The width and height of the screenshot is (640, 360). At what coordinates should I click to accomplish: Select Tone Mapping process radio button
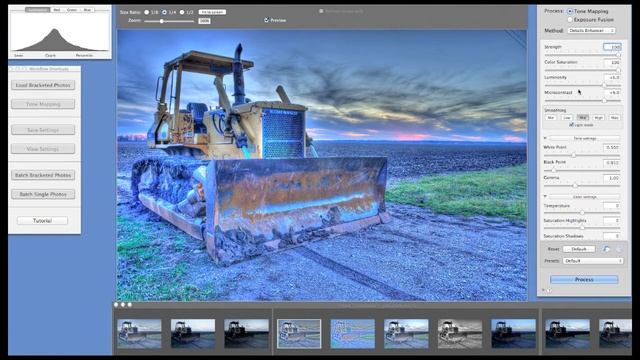(x=570, y=11)
